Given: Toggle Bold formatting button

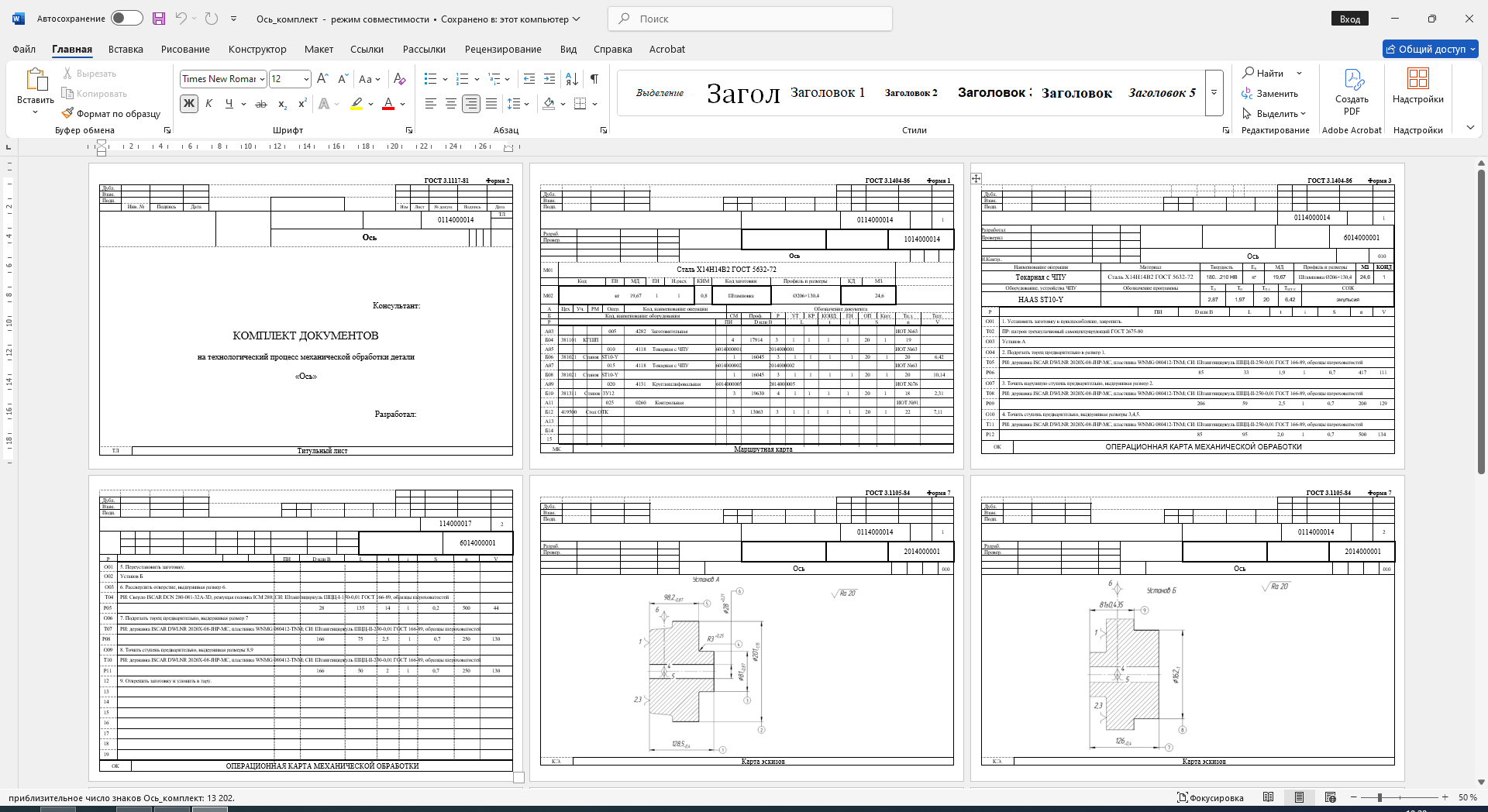Looking at the screenshot, I should (x=188, y=104).
